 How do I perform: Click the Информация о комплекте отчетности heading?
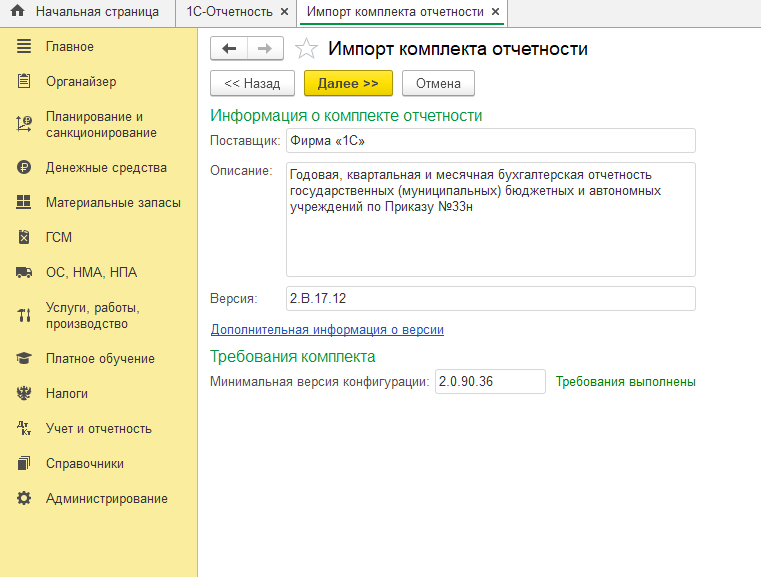click(x=346, y=115)
